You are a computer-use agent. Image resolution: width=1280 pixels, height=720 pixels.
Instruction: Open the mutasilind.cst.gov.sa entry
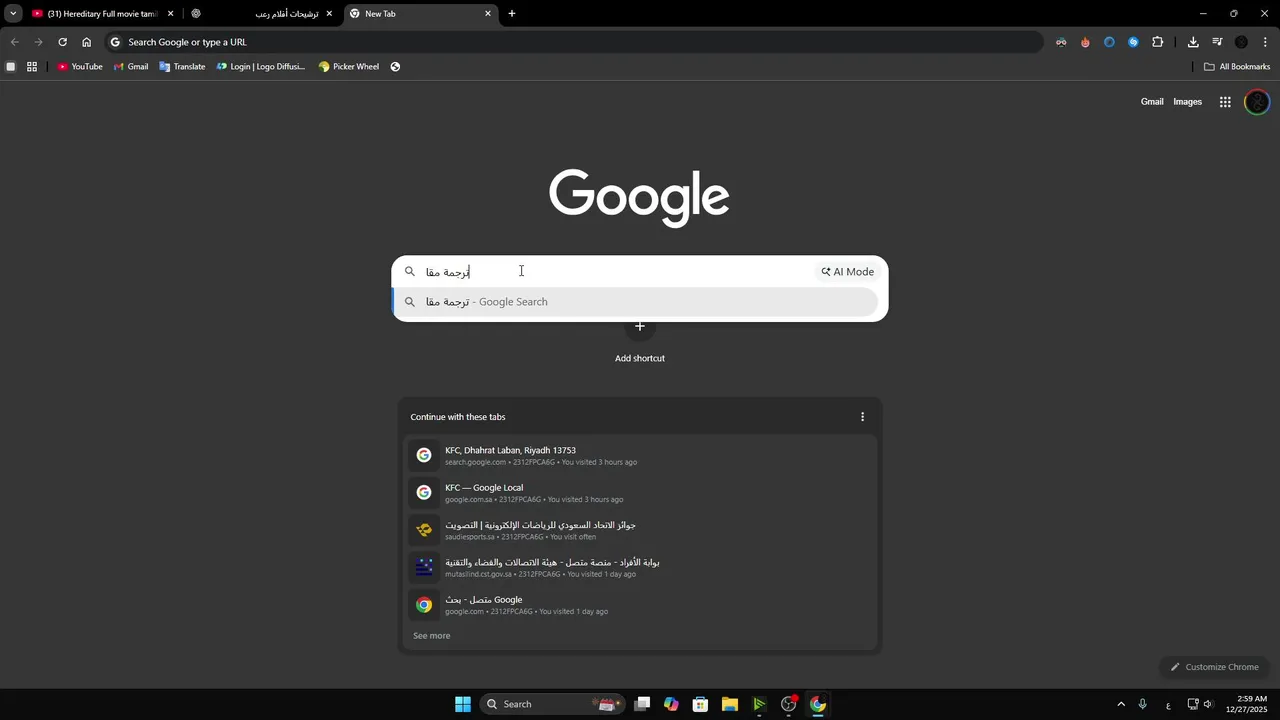(640, 567)
